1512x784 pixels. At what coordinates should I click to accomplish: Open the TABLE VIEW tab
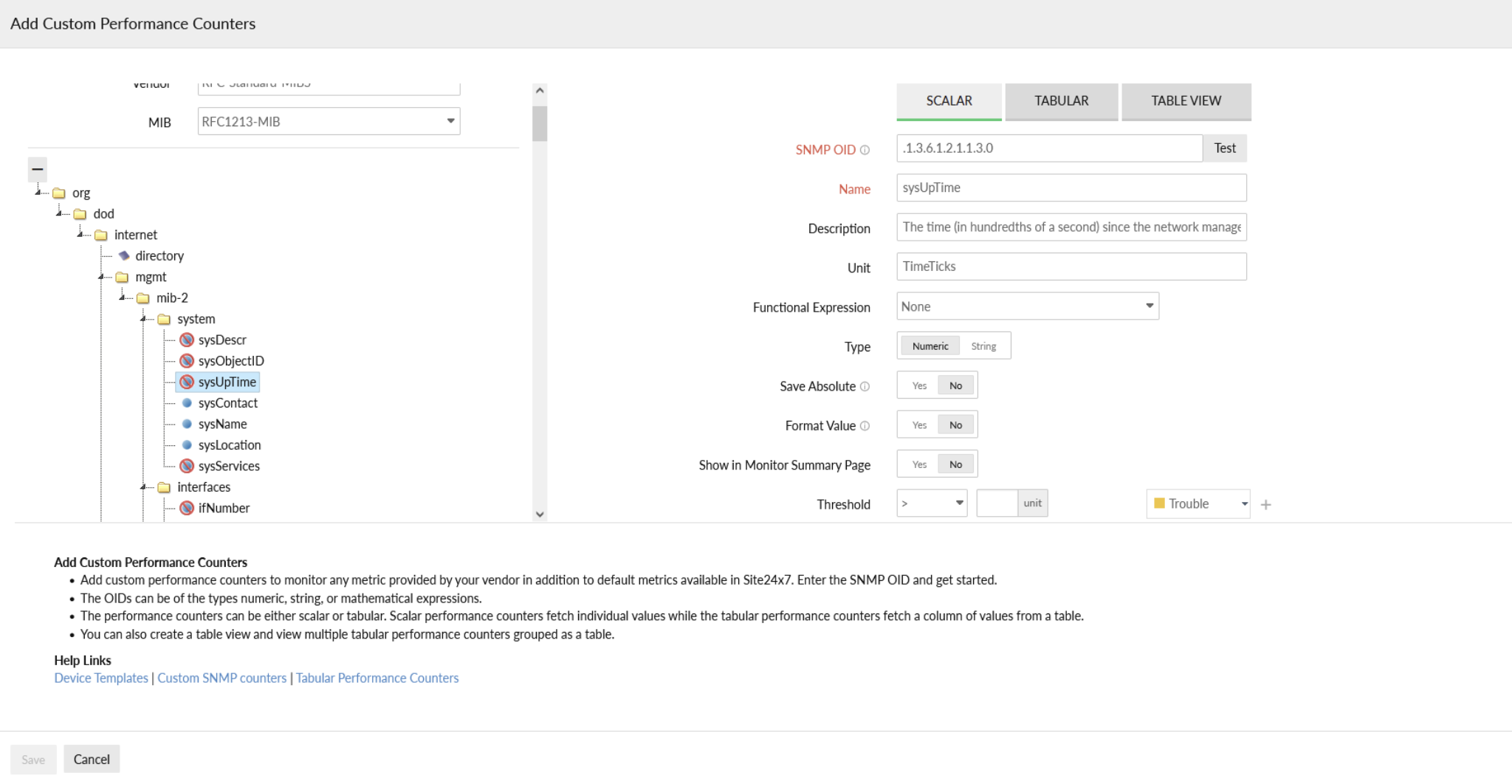tap(1186, 101)
